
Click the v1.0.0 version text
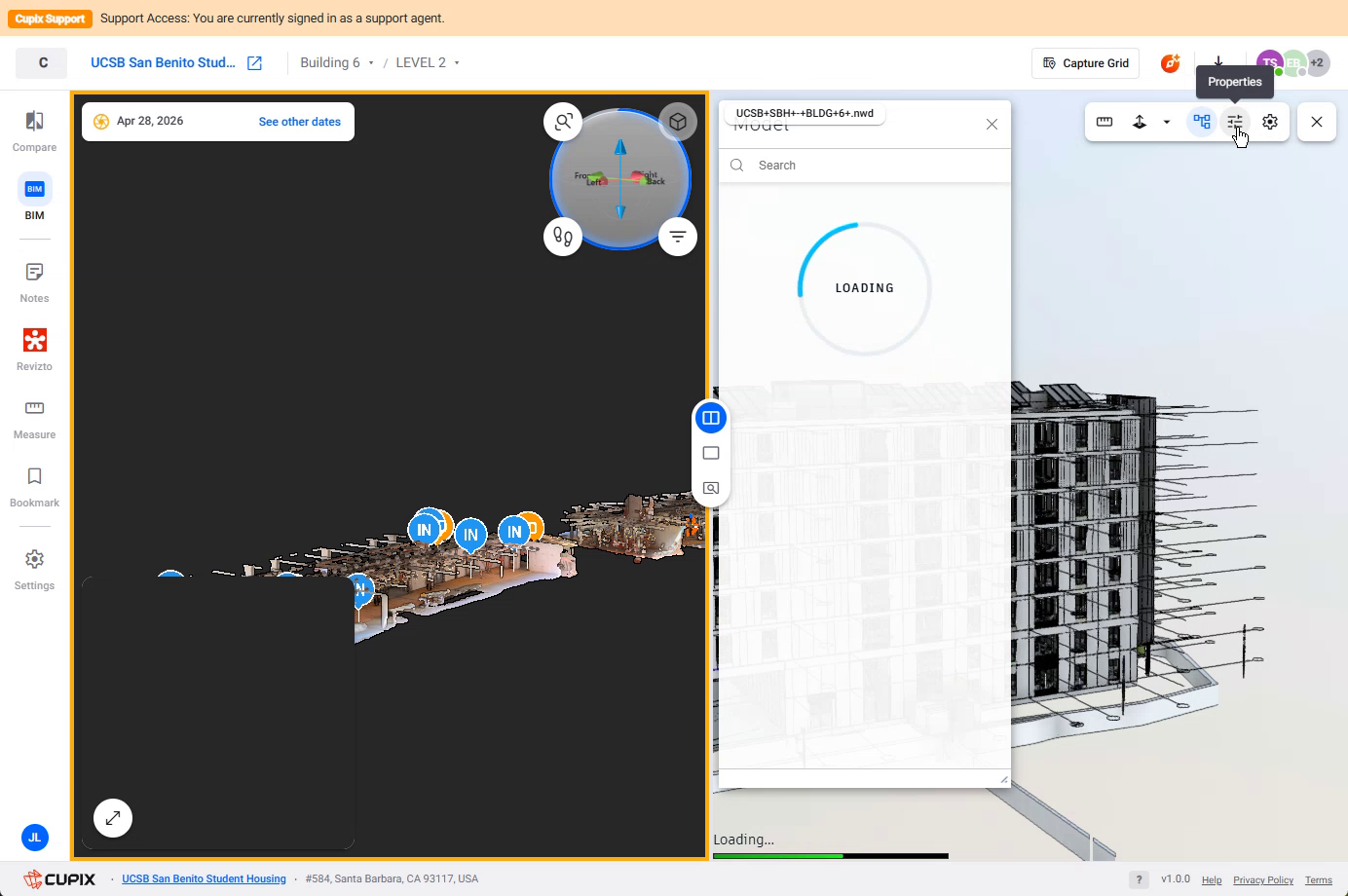coord(1176,878)
